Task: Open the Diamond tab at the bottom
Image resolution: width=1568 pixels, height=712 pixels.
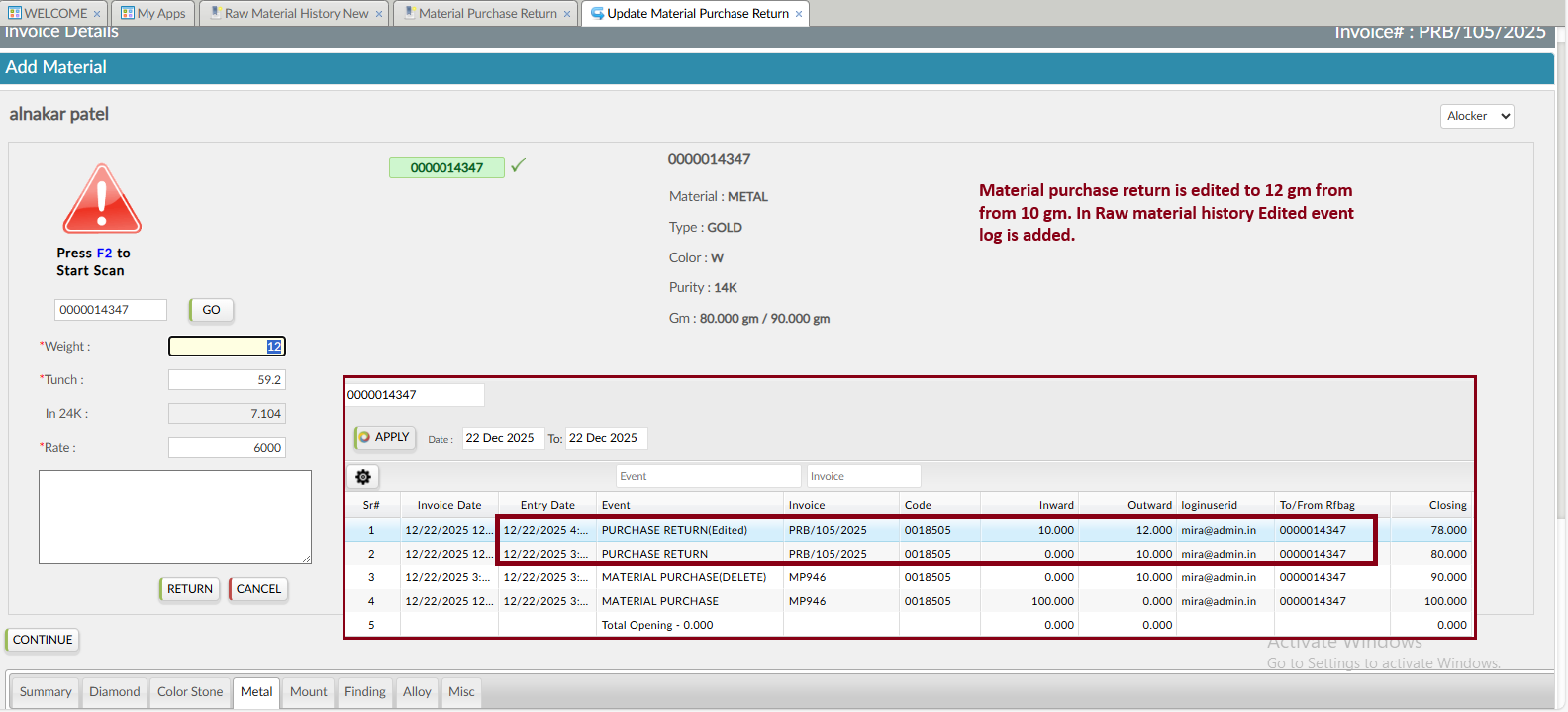Action: 114,692
